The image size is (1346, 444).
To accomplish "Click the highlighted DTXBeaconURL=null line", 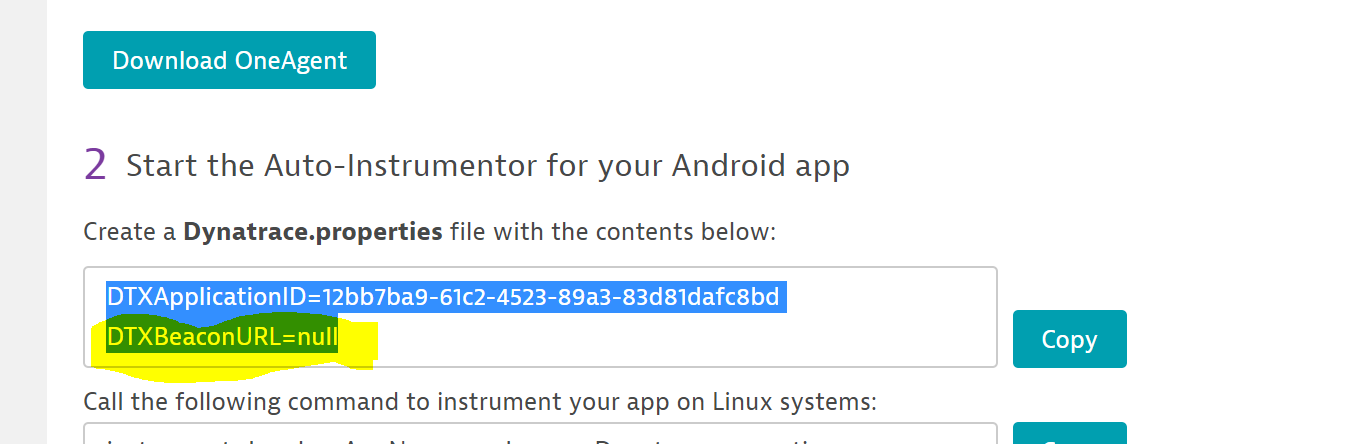I will click(223, 339).
